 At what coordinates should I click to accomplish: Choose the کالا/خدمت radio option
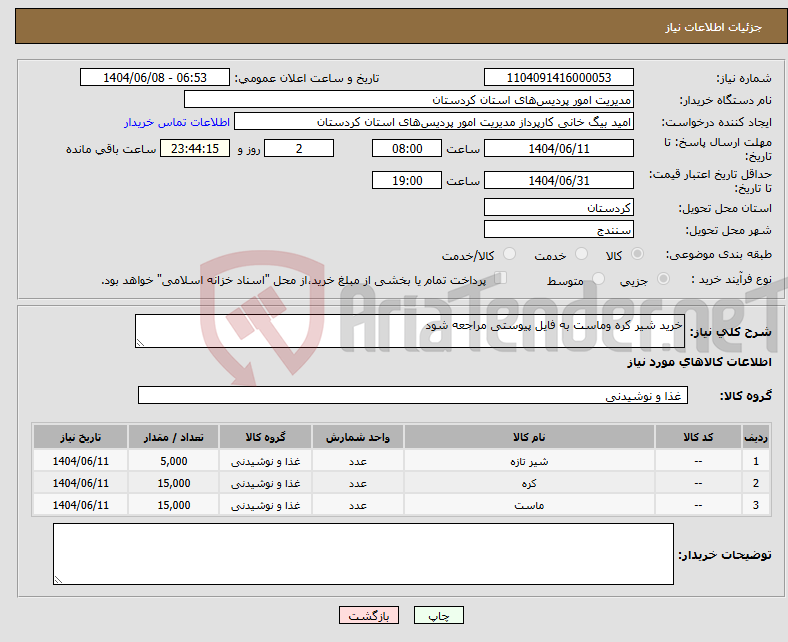pos(509,255)
